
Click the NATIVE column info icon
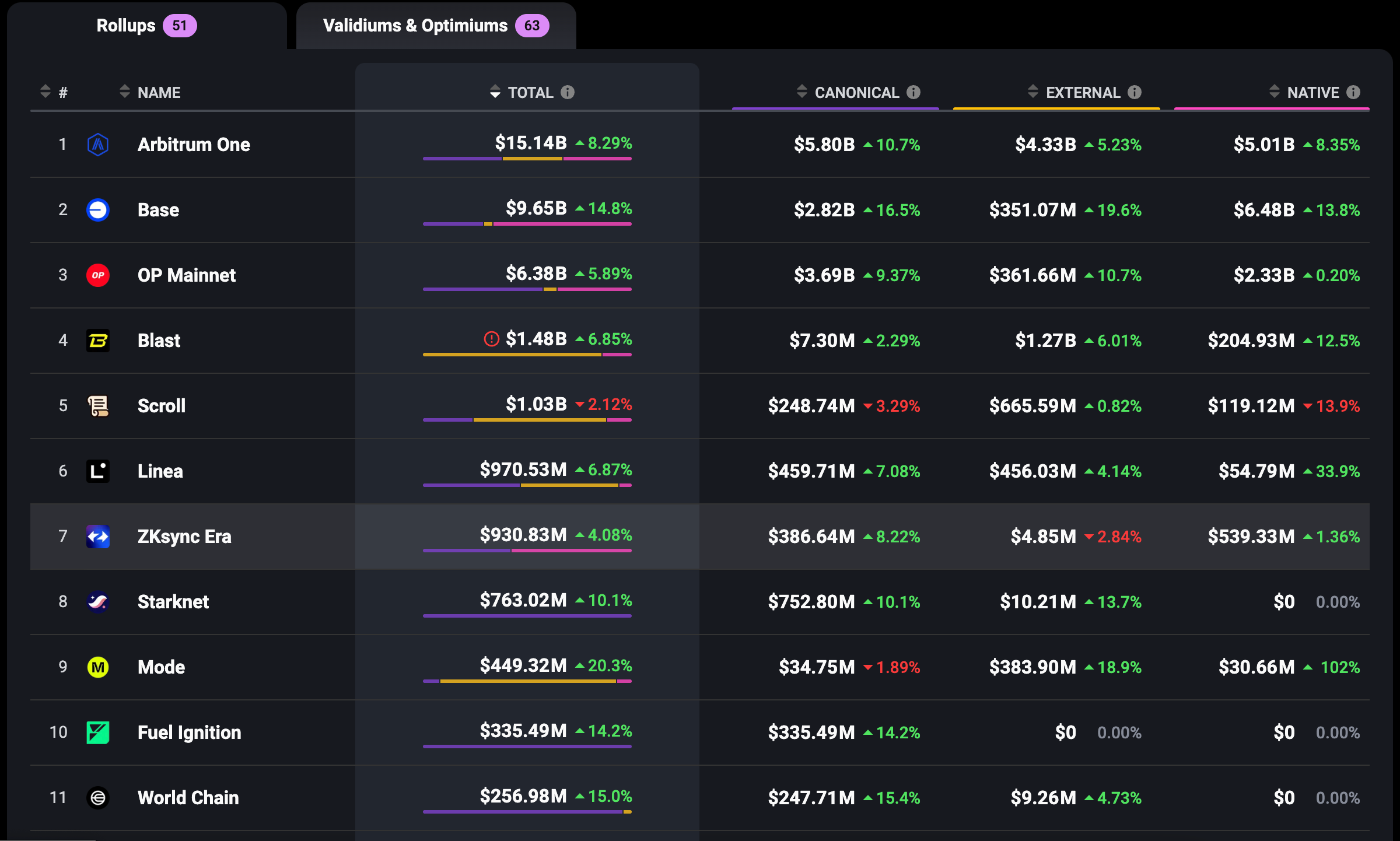[x=1353, y=92]
